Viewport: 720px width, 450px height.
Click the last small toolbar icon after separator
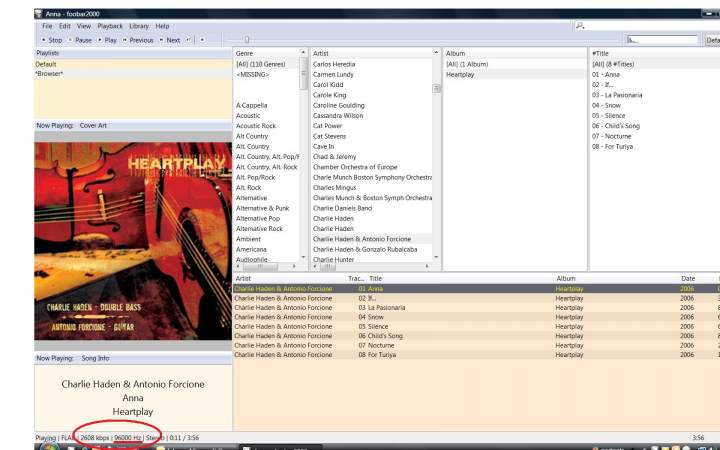[x=202, y=40]
